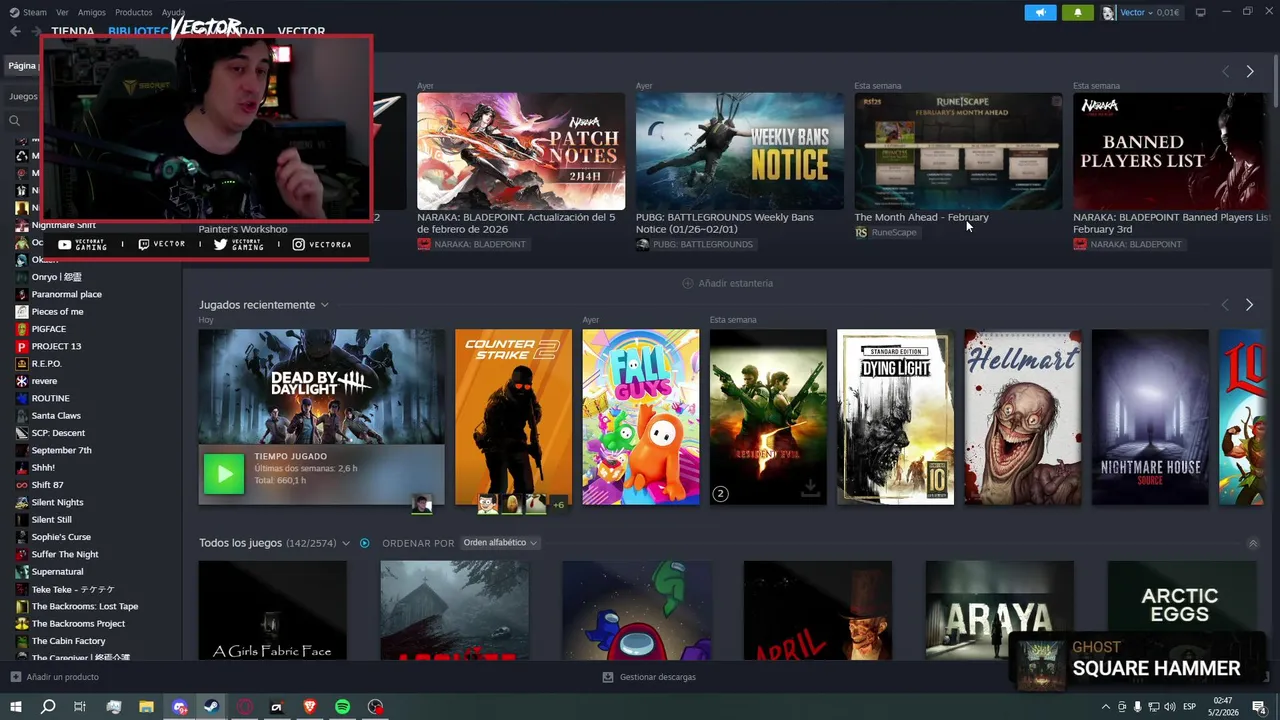Open NARAKA Patch Notes news card
Image resolution: width=1280 pixels, height=720 pixels.
521,152
